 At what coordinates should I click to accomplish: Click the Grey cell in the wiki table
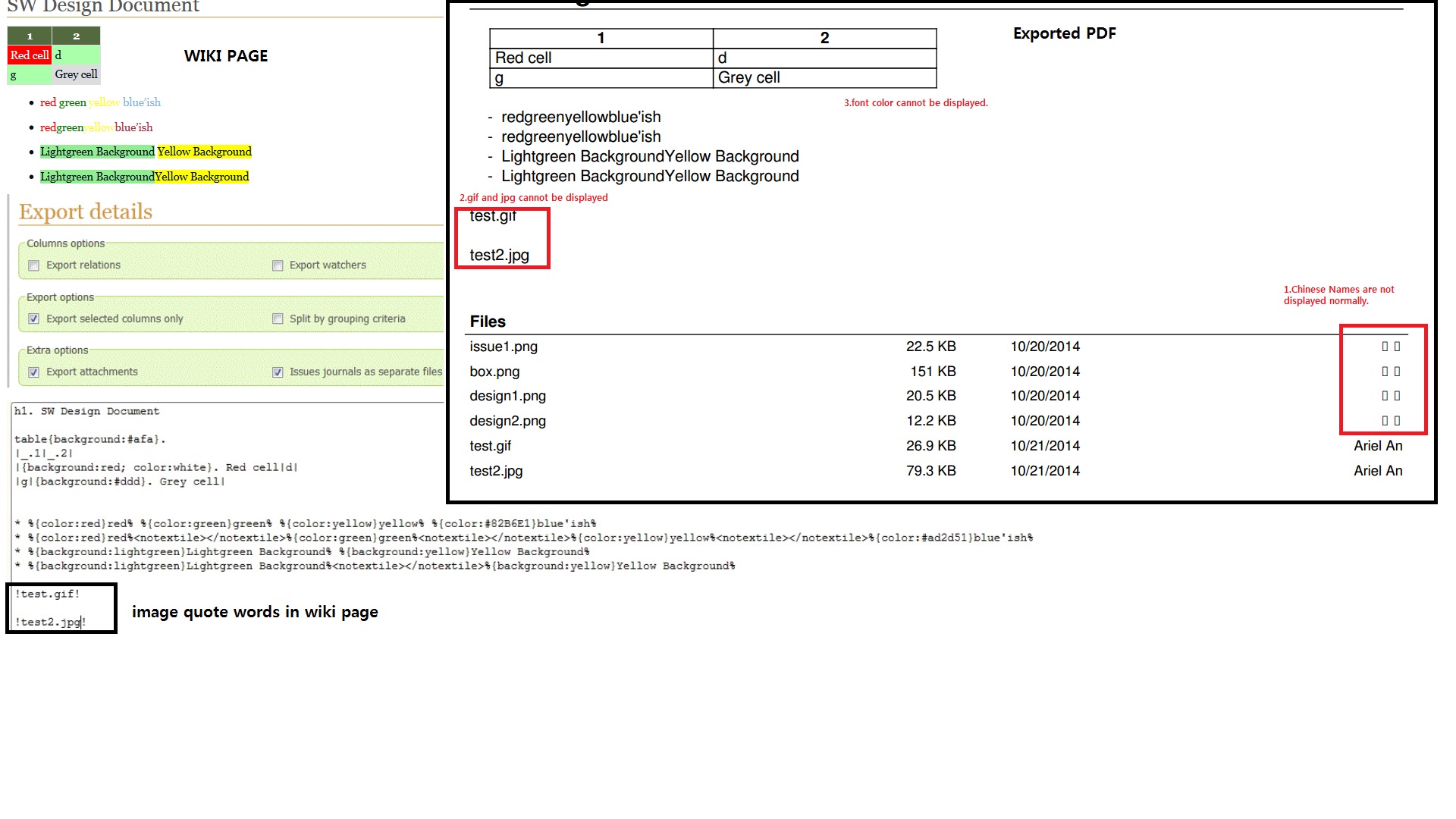pyautogui.click(x=76, y=74)
